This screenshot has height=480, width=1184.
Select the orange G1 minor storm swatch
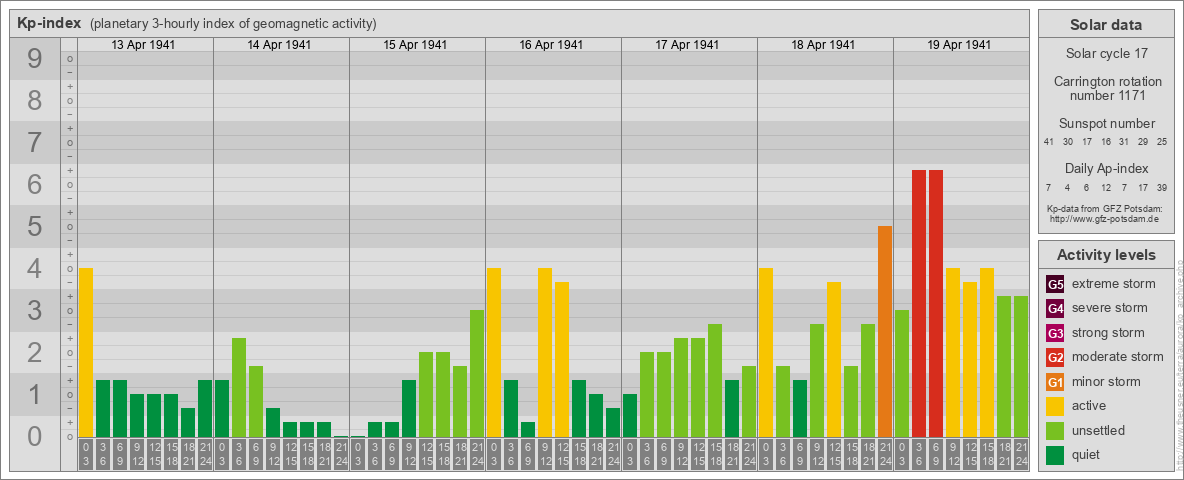click(1055, 382)
